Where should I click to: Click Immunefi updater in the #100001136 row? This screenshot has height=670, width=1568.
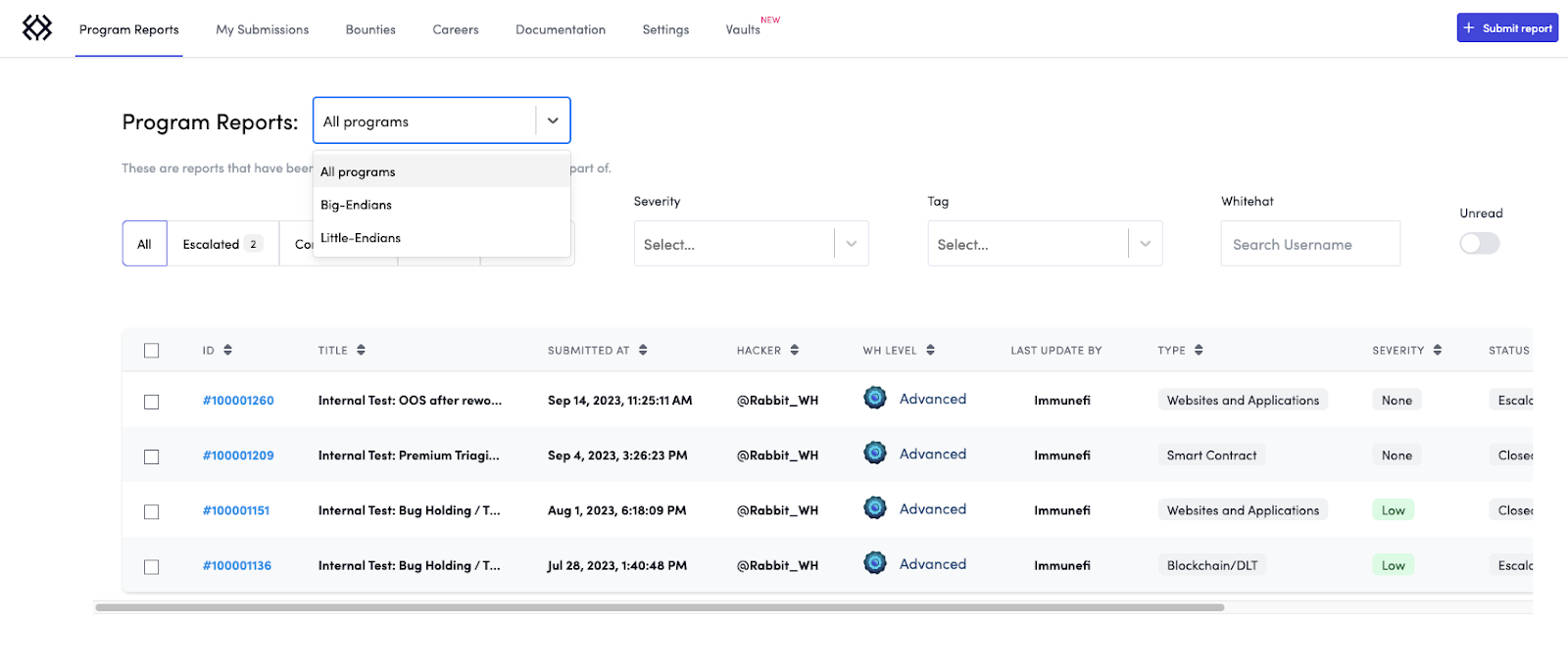click(x=1062, y=565)
